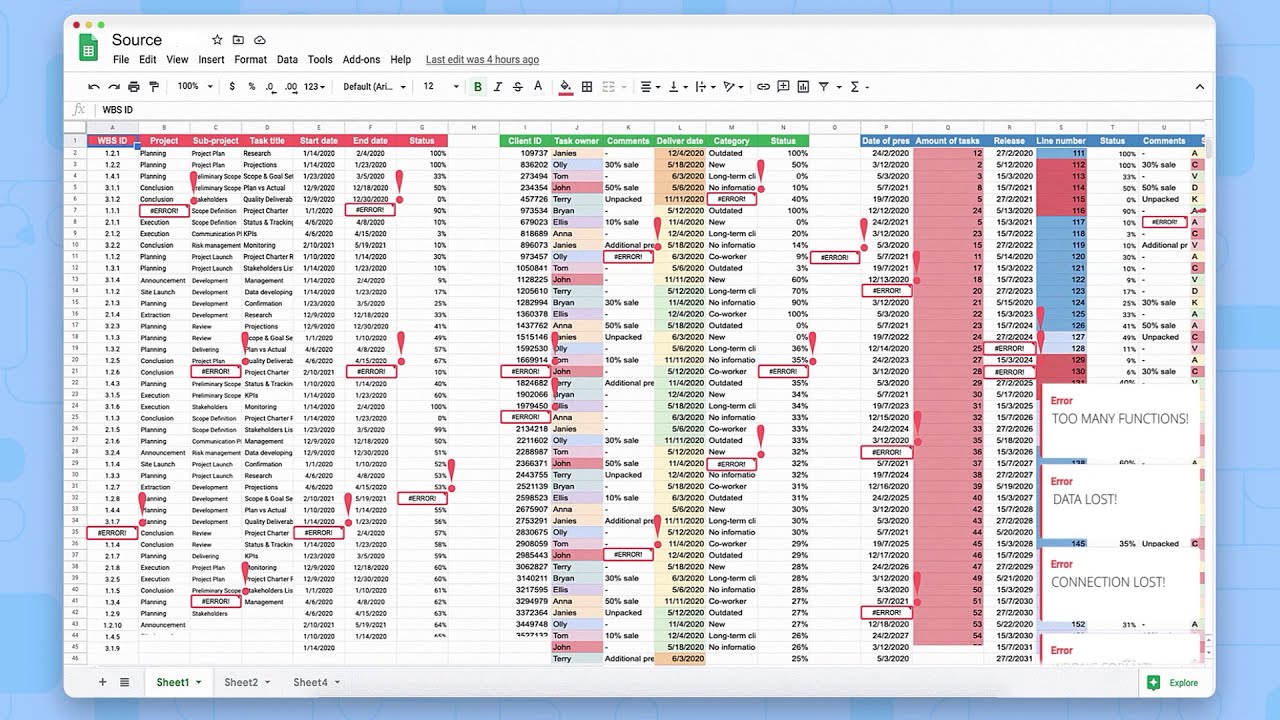Select the Amount of tasks header cell

click(948, 141)
